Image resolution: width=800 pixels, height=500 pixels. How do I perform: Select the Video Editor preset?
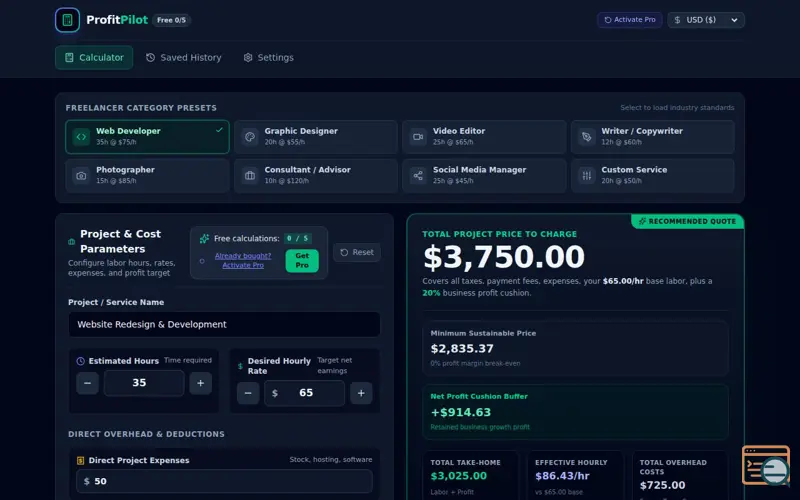484,137
